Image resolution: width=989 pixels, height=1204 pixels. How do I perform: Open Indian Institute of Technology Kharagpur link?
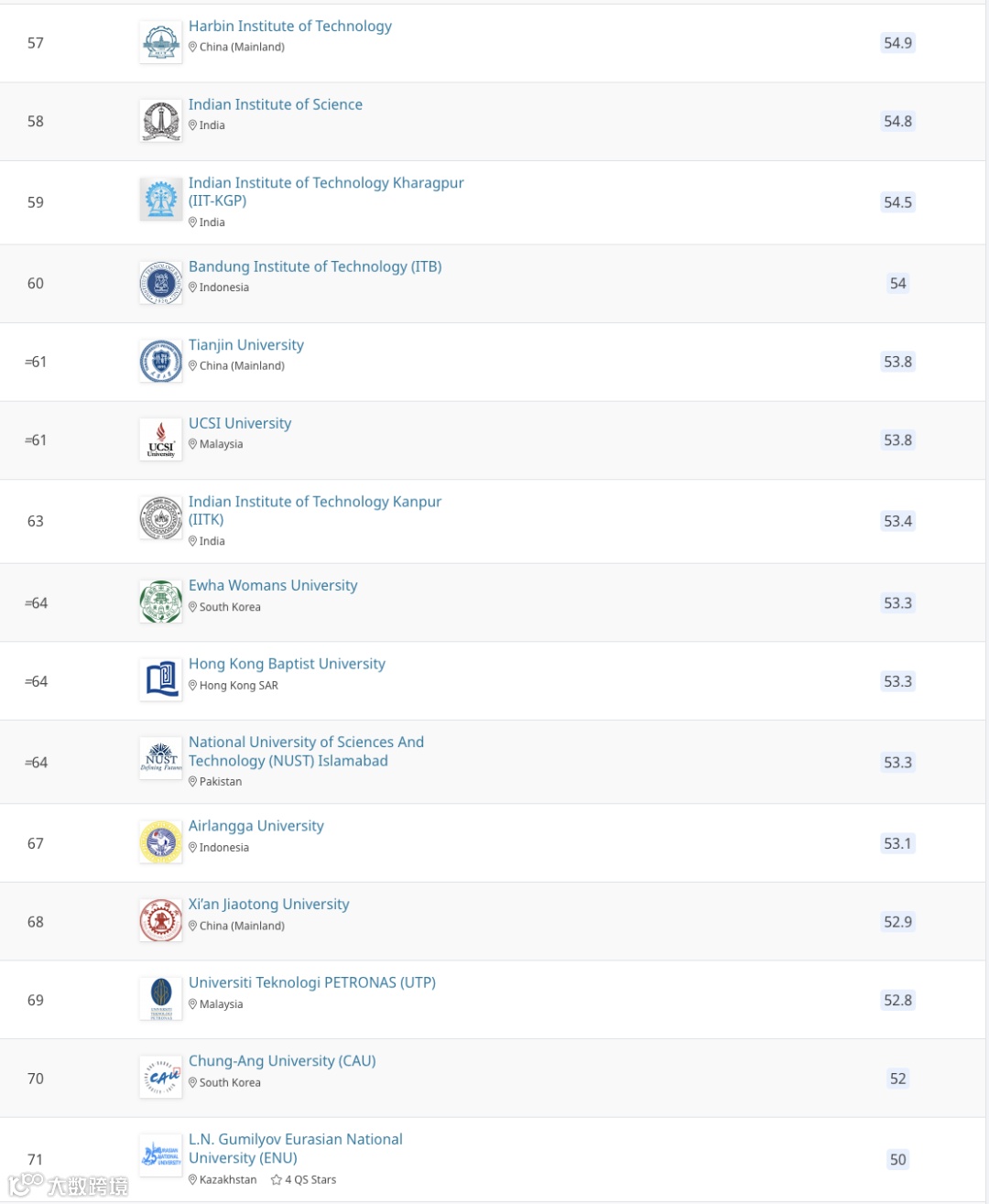pyautogui.click(x=326, y=183)
